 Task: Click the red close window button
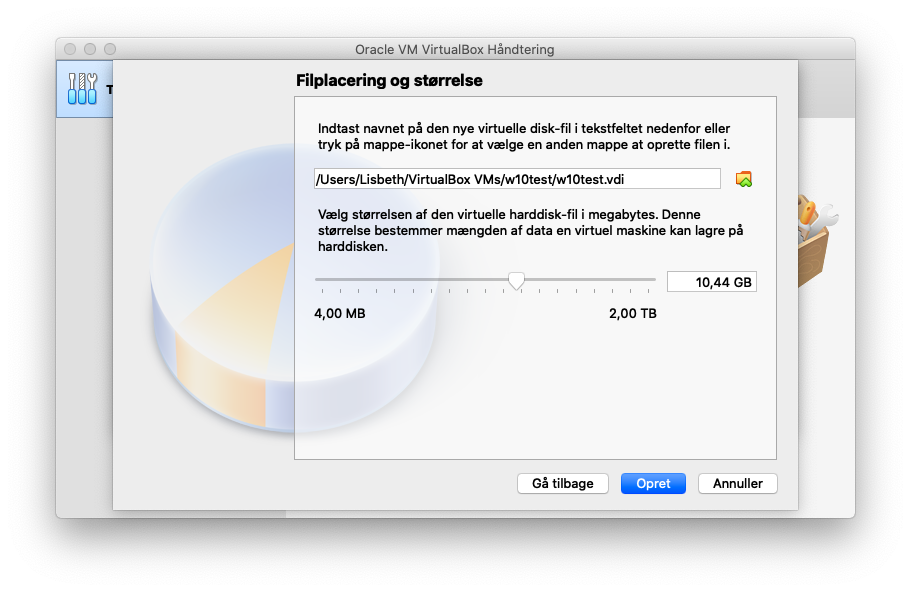[70, 49]
